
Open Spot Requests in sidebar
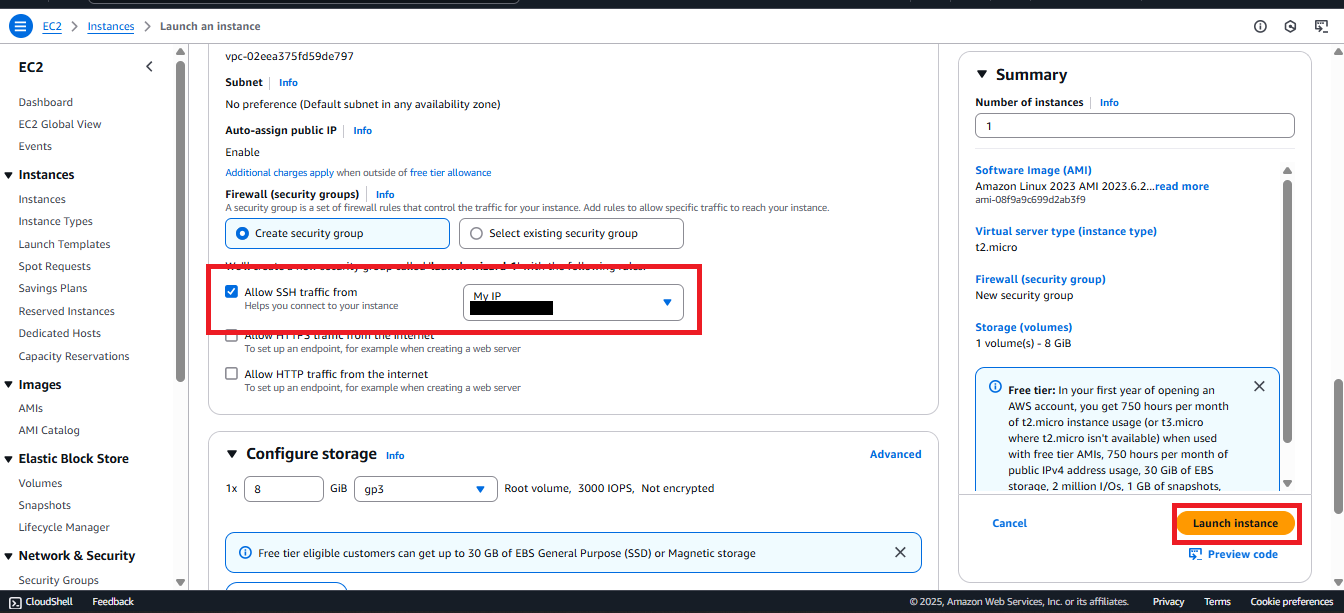click(x=55, y=266)
